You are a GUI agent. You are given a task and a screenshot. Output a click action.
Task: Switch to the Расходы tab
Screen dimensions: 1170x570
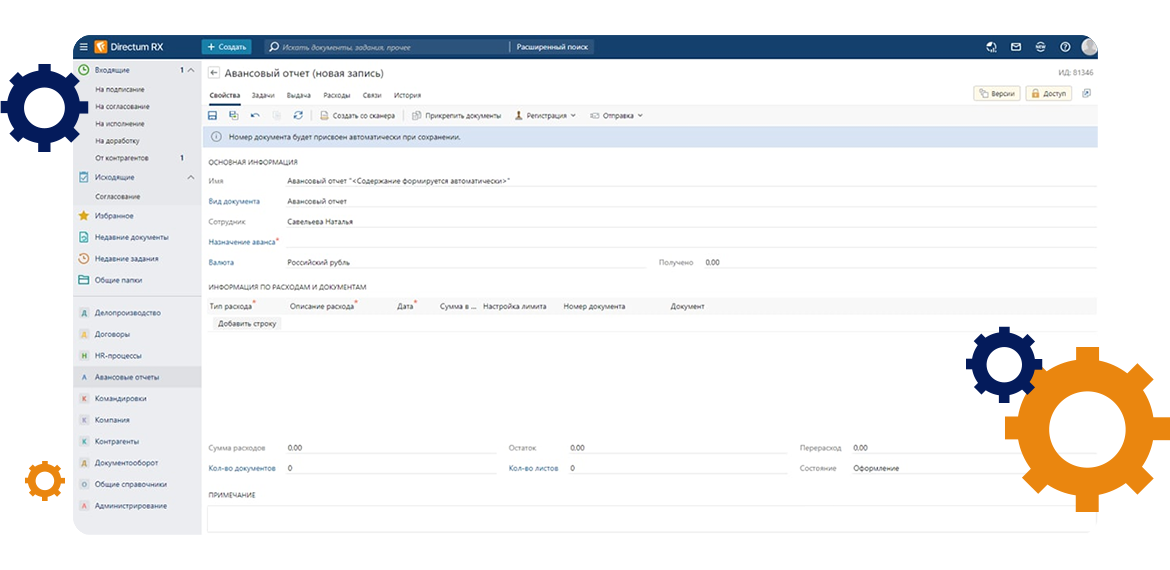(336, 95)
